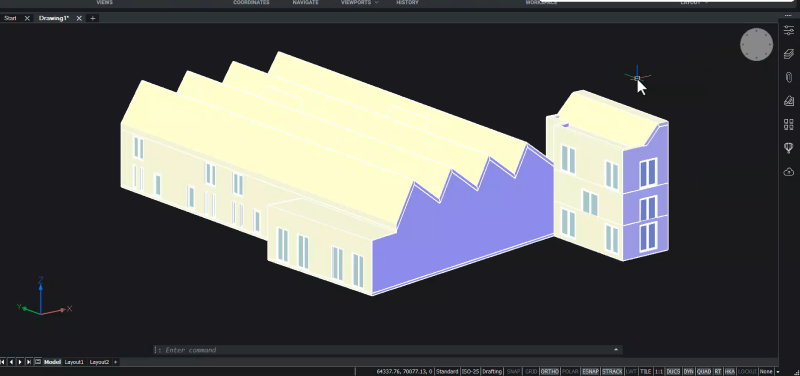Go to next layout tab arrow
Image resolution: width=800 pixels, height=376 pixels.
click(20, 362)
